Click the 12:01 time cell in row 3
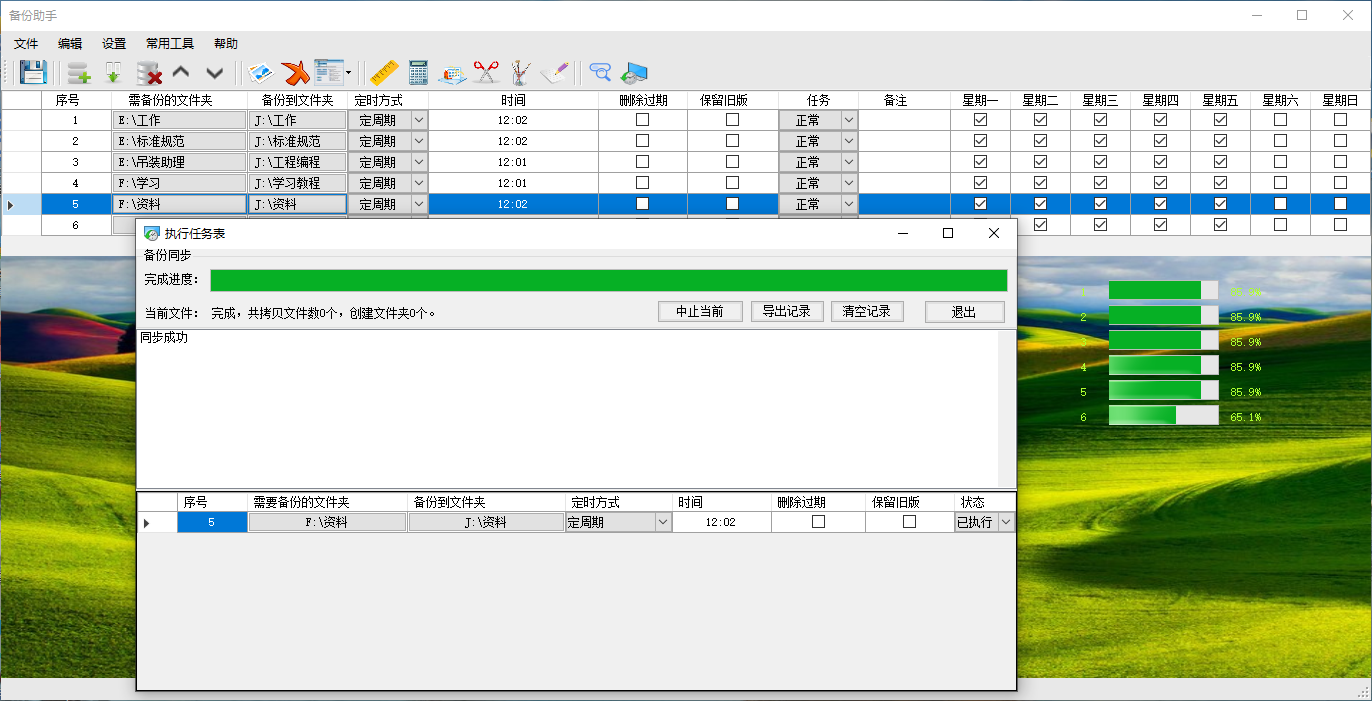Viewport: 1372px width, 701px height. [x=513, y=161]
